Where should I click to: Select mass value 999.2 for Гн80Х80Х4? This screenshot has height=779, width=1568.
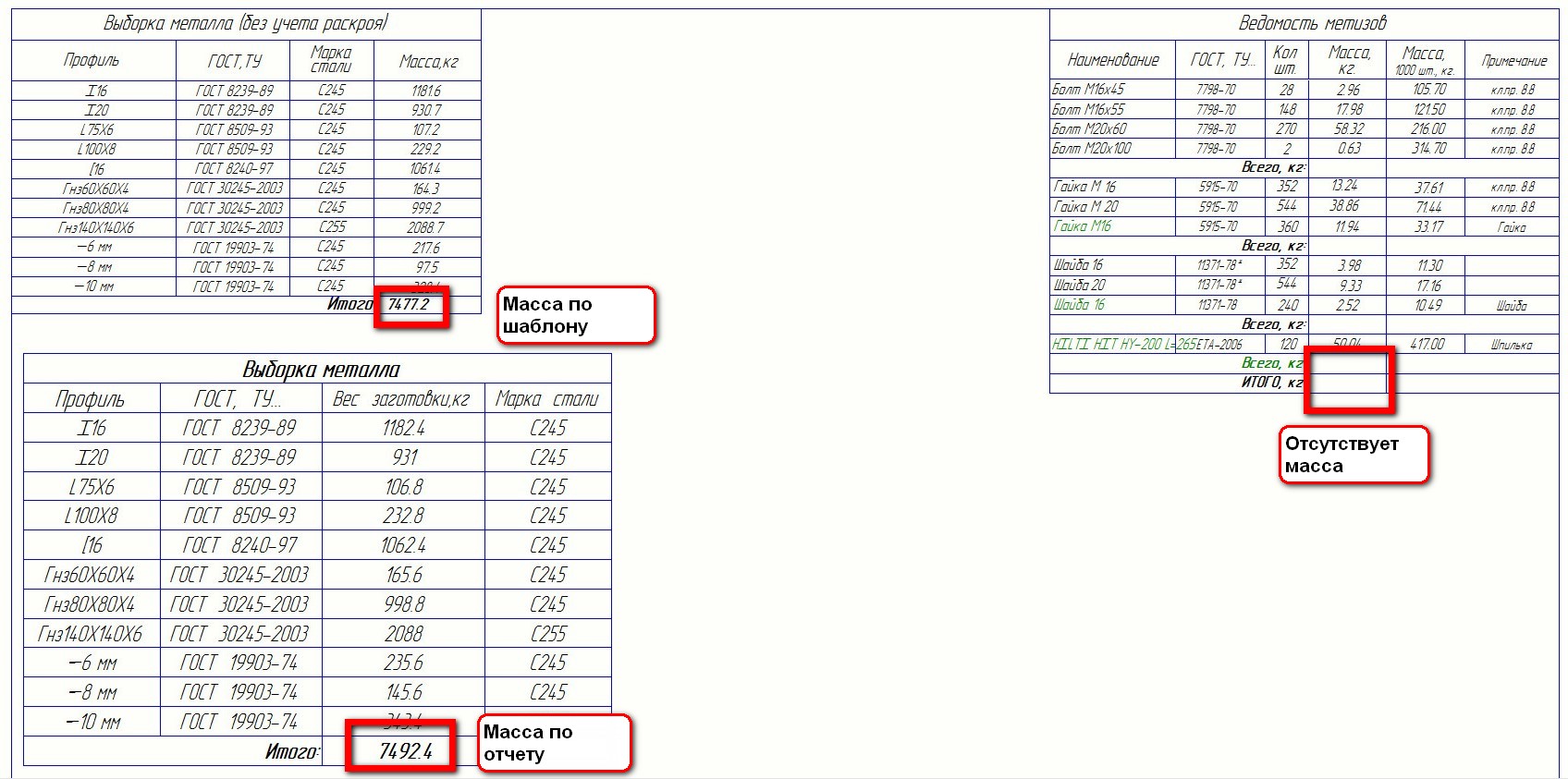pyautogui.click(x=426, y=208)
